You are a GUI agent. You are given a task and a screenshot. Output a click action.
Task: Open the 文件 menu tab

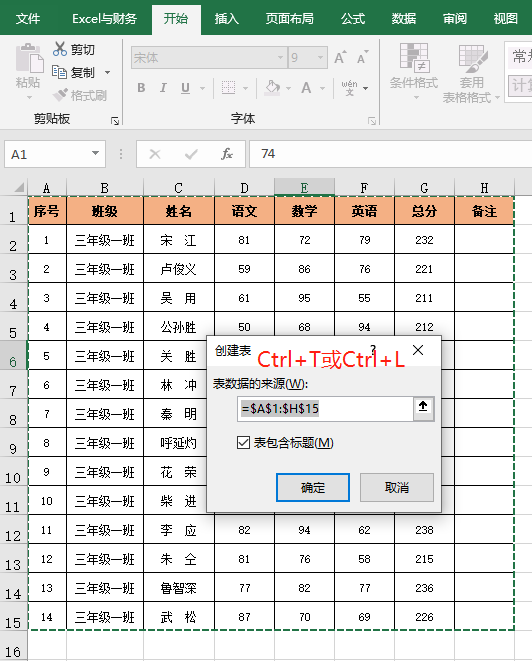27,19
